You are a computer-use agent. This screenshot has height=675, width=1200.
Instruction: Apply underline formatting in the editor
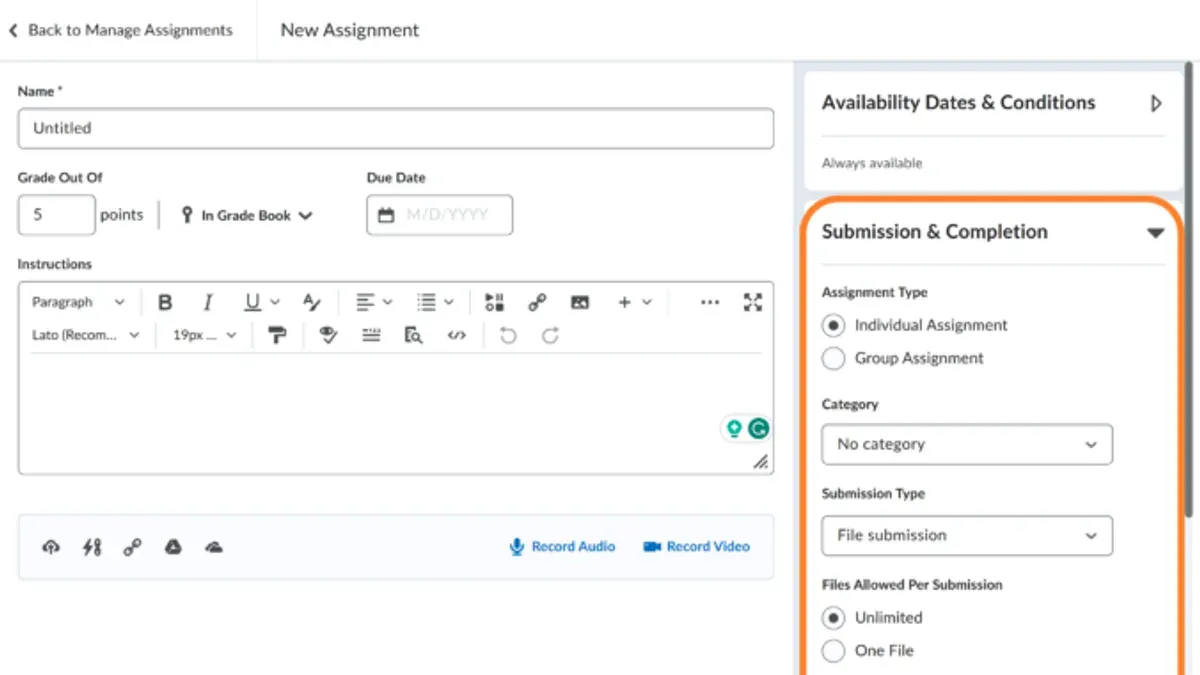(x=252, y=302)
